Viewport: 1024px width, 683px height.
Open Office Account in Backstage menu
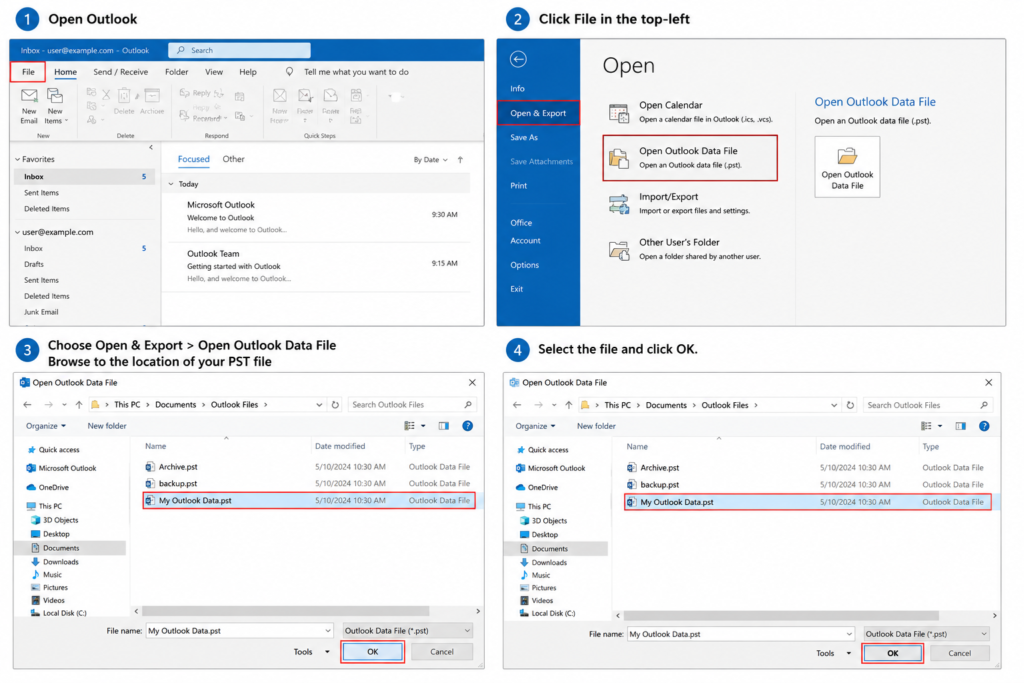525,231
